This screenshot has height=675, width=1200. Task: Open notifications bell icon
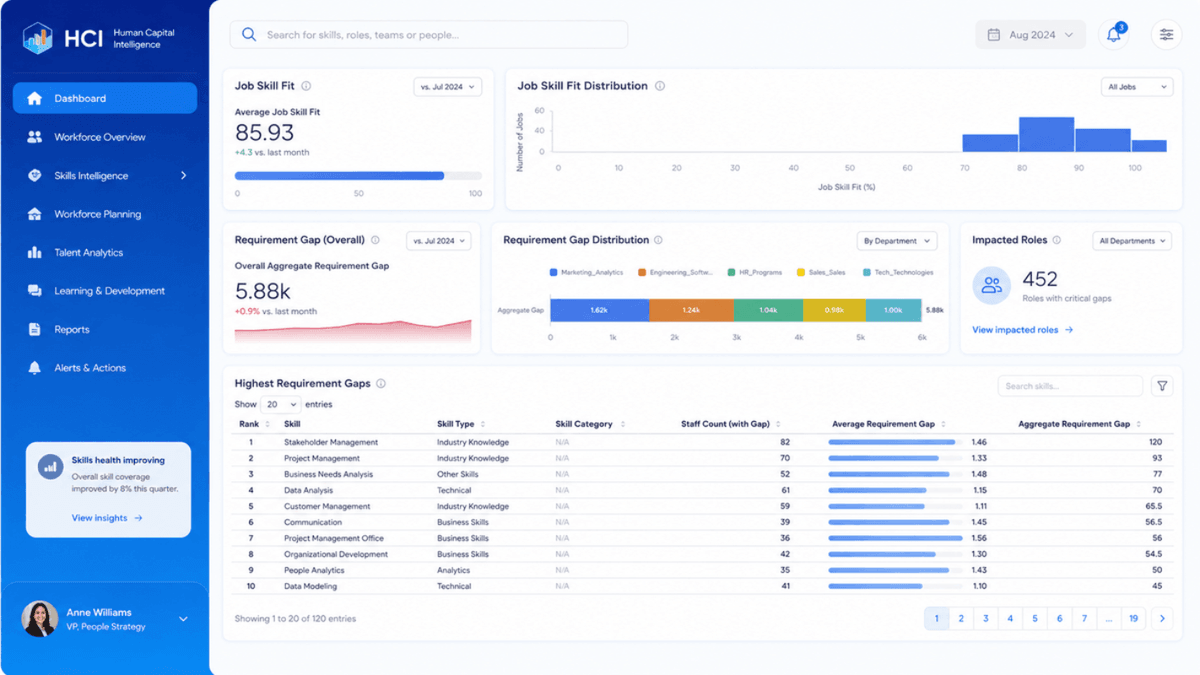pyautogui.click(x=1113, y=35)
